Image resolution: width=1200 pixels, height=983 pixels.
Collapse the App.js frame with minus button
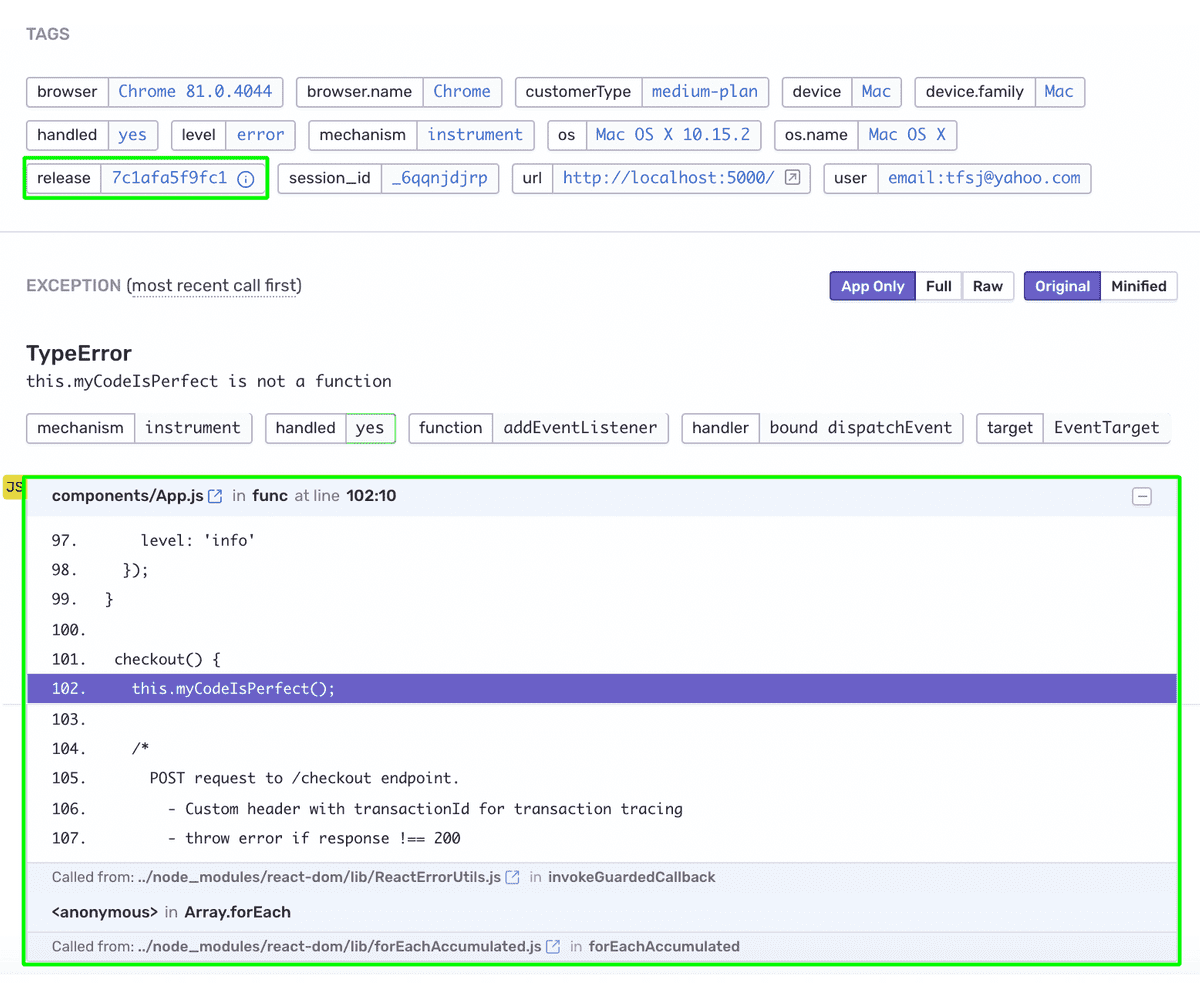coord(1142,496)
